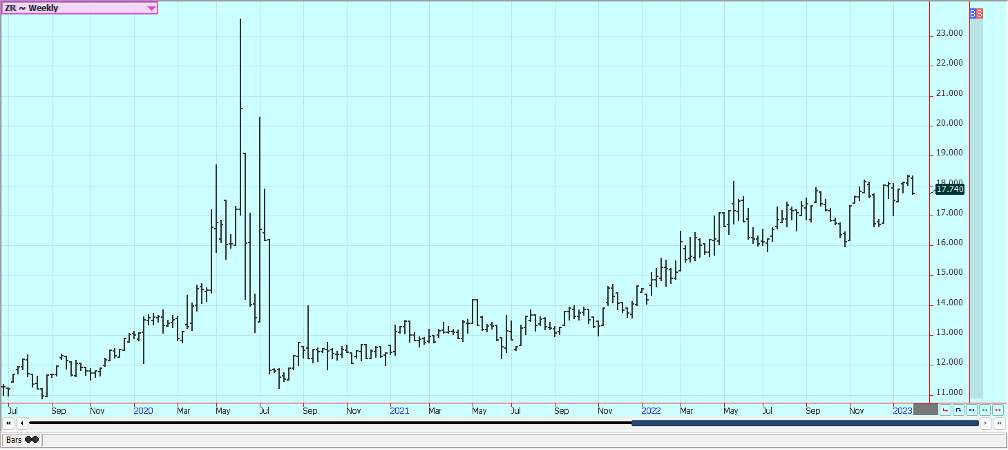Click the 17.740 current price label
The height and width of the screenshot is (450, 1008).
click(950, 189)
